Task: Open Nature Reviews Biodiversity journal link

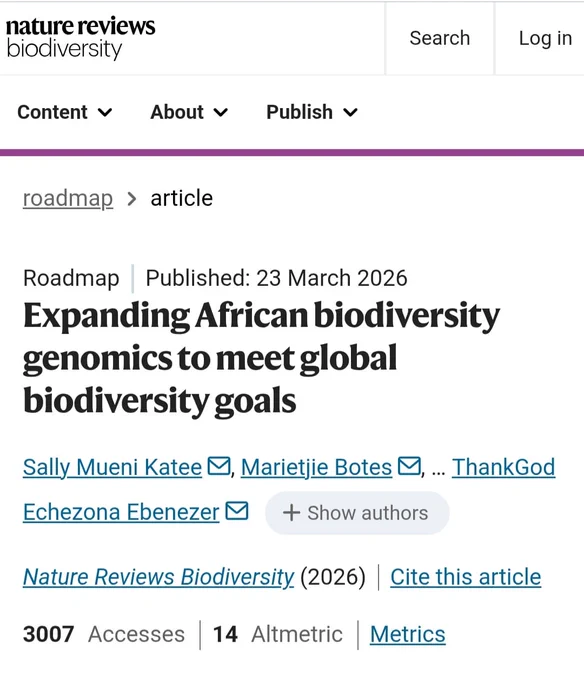Action: (158, 577)
